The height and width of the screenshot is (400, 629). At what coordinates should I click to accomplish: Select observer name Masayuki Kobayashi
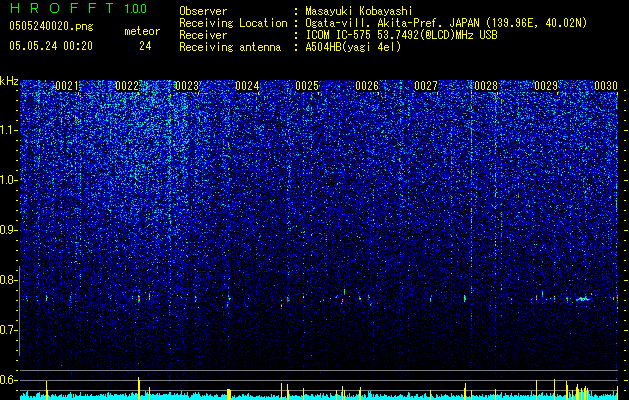pyautogui.click(x=359, y=11)
